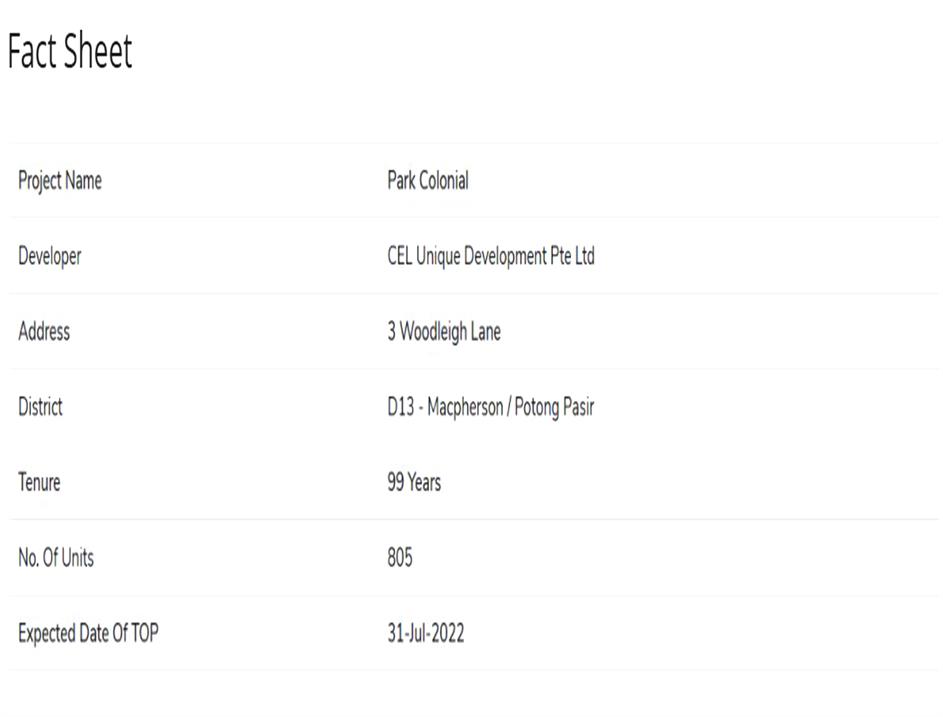The width and height of the screenshot is (943, 717).
Task: Click the Tenure row label
Action: coord(39,483)
